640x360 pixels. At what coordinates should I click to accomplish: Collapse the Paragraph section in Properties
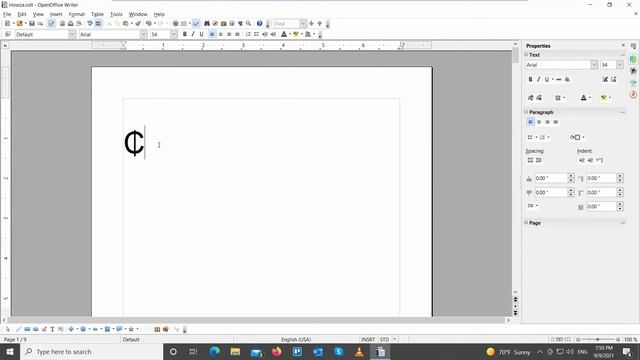[526, 112]
